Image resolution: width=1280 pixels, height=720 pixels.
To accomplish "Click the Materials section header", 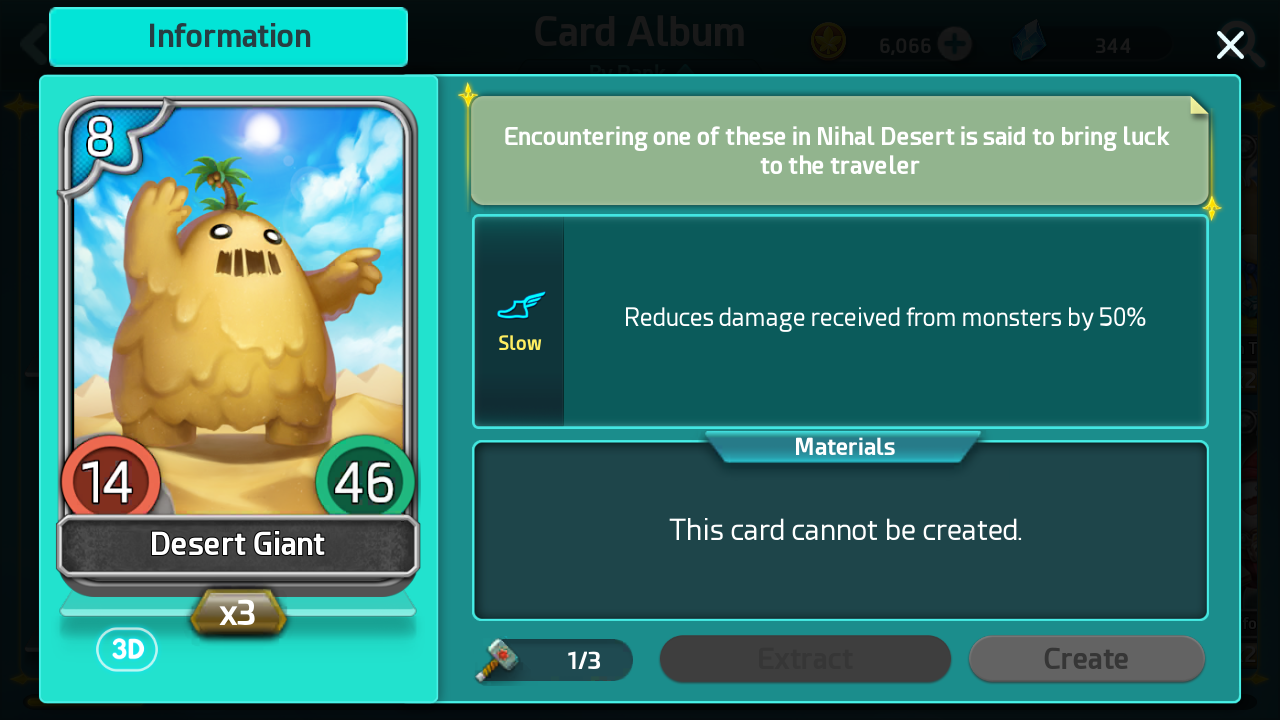I will pos(844,447).
